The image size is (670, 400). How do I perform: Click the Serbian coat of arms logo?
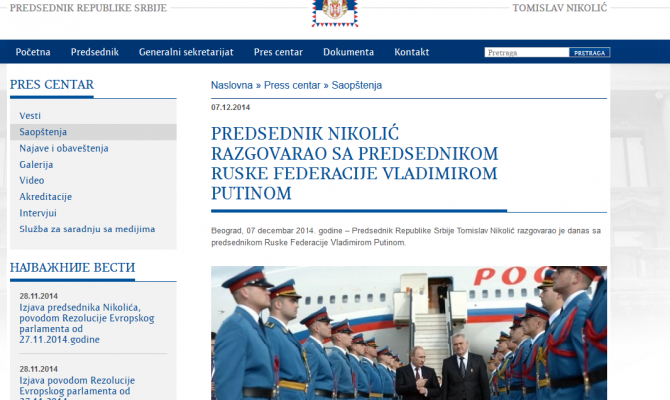(x=335, y=13)
